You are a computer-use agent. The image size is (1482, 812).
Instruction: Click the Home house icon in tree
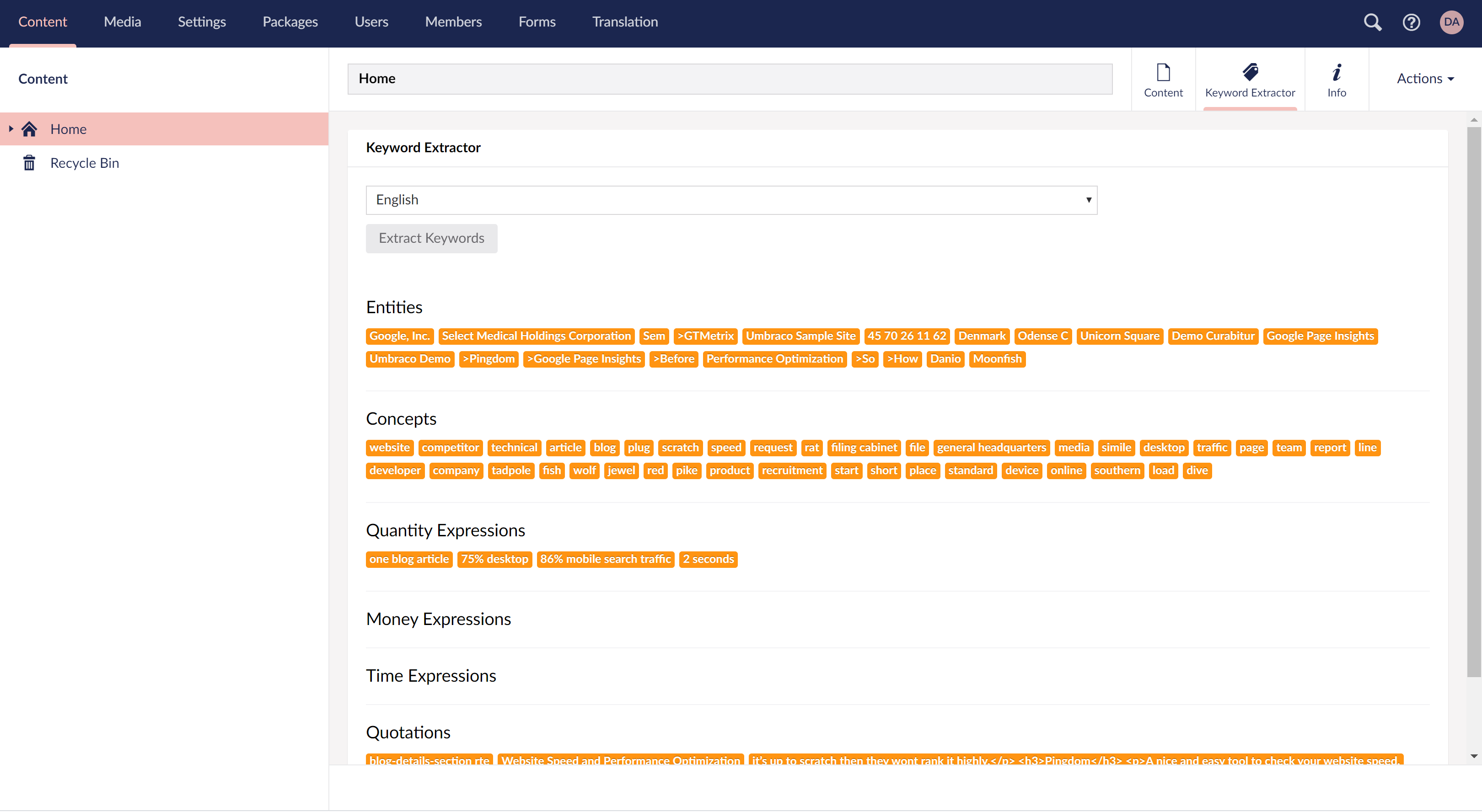click(x=29, y=129)
